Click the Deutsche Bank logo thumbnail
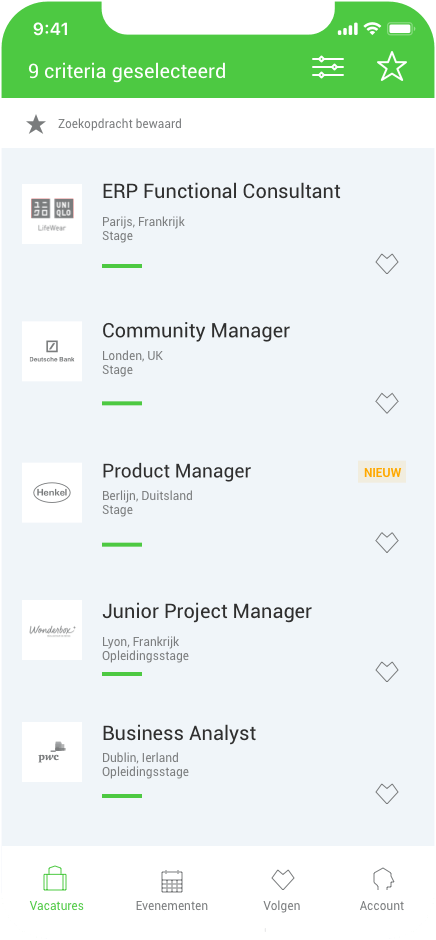This screenshot has height=940, width=436. pos(52,351)
